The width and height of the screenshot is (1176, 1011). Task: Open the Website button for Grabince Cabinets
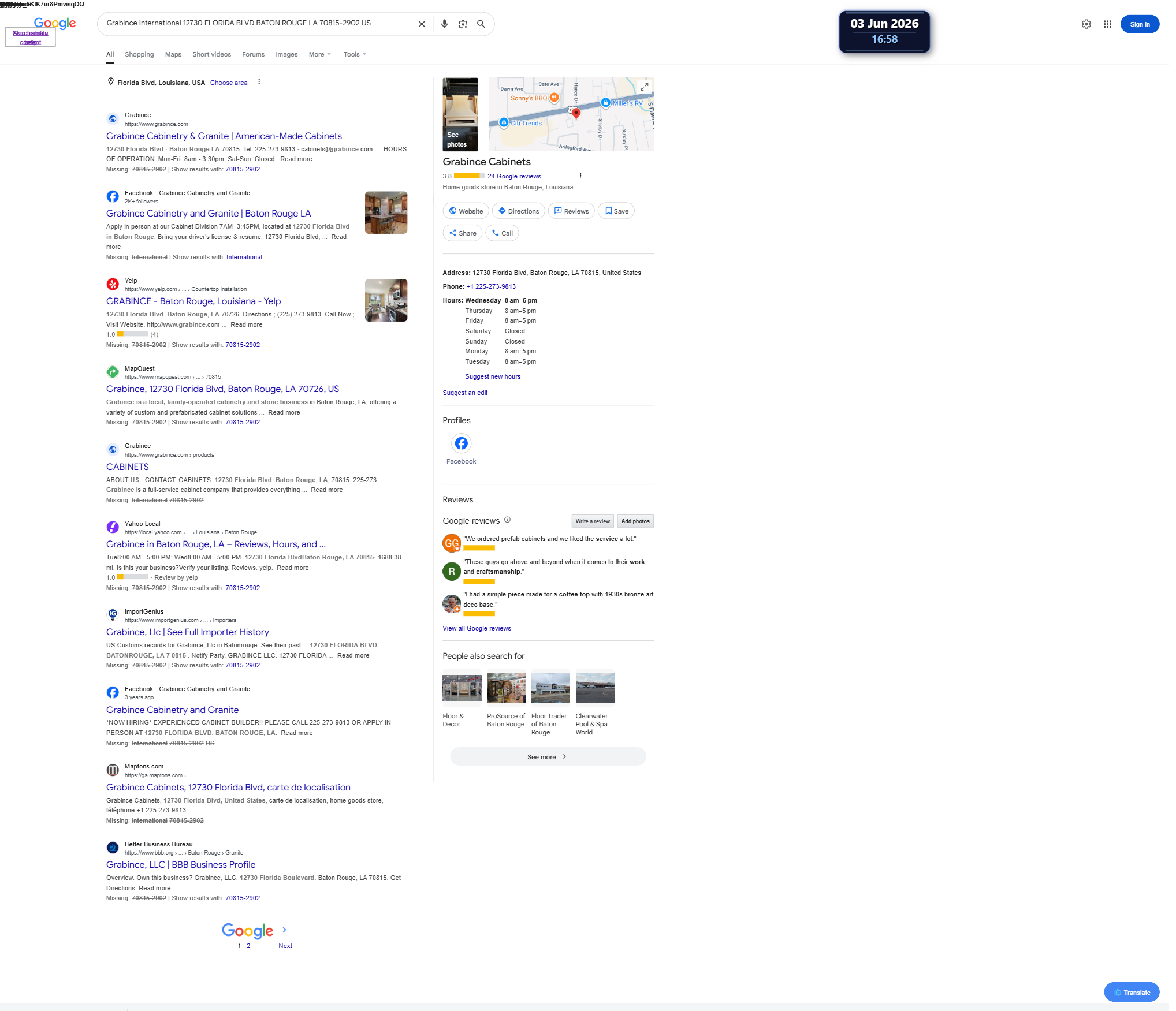(x=466, y=211)
